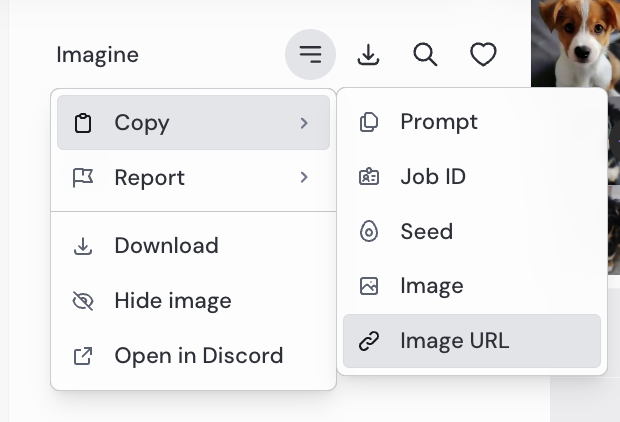Open the Copy submenu entry
This screenshot has width=620, height=422.
193,123
